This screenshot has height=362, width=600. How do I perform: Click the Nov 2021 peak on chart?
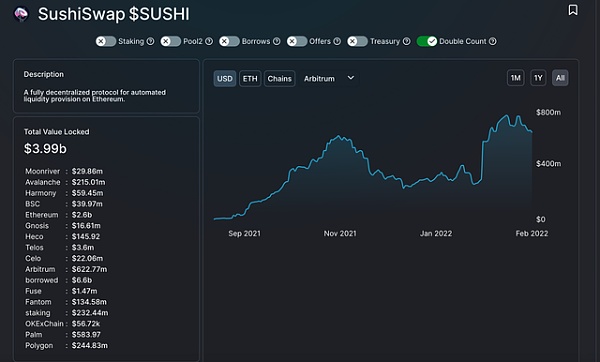338,136
